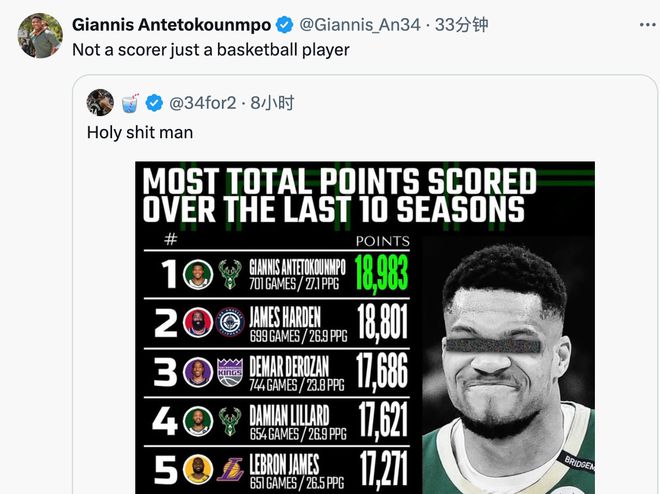Click the Bucks logo beside Giannis's rank
This screenshot has width=660, height=494.
tap(229, 273)
